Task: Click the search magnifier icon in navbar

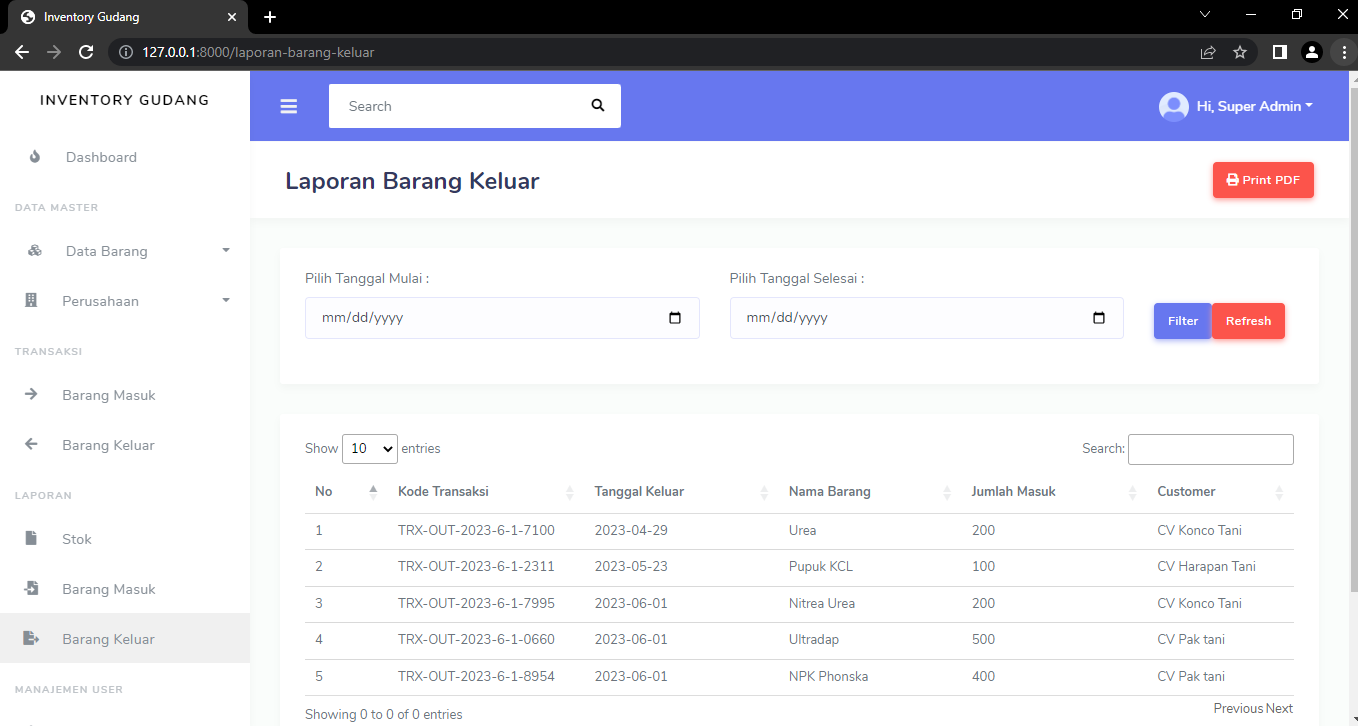Action: pos(597,105)
